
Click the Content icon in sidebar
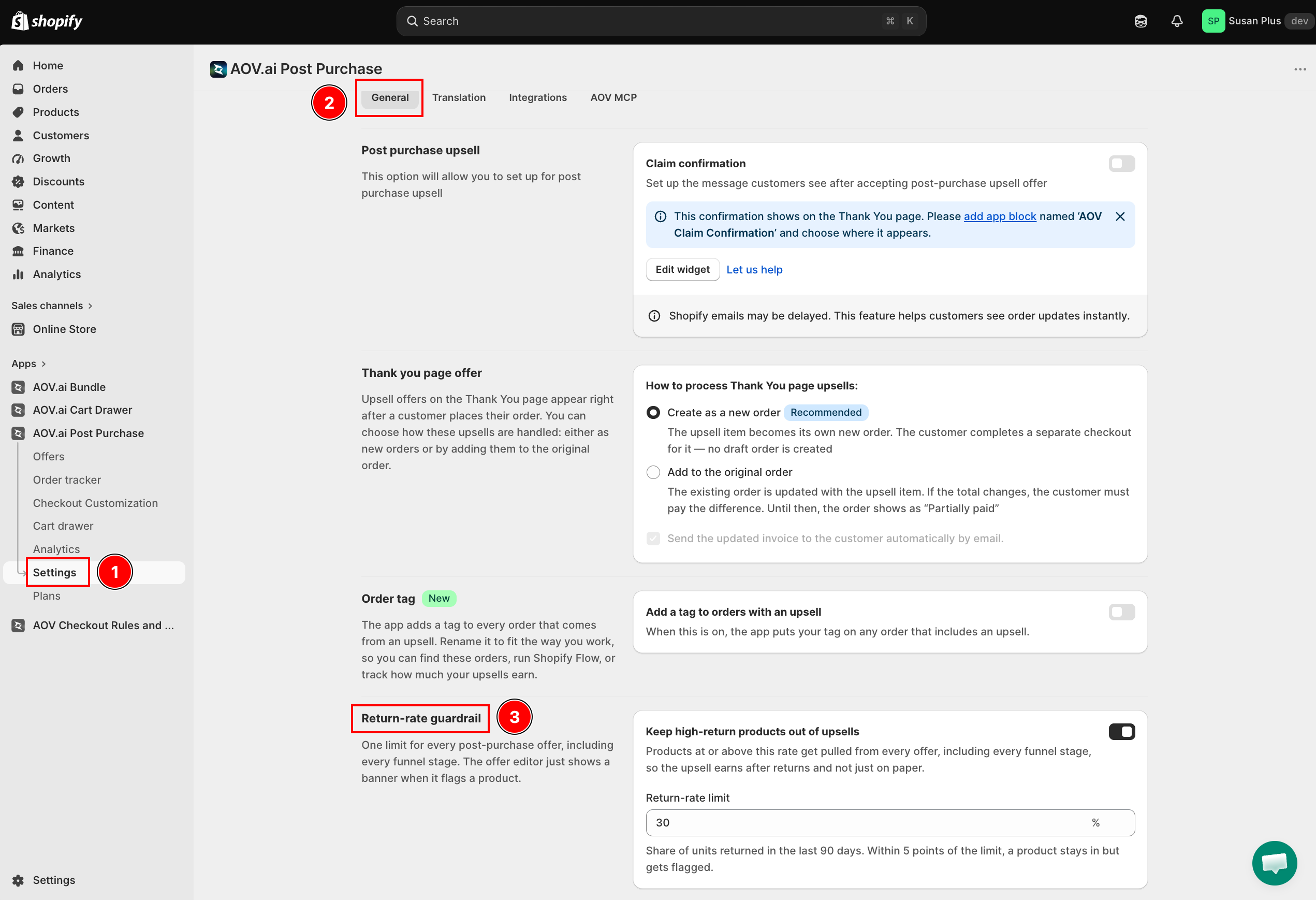tap(18, 205)
